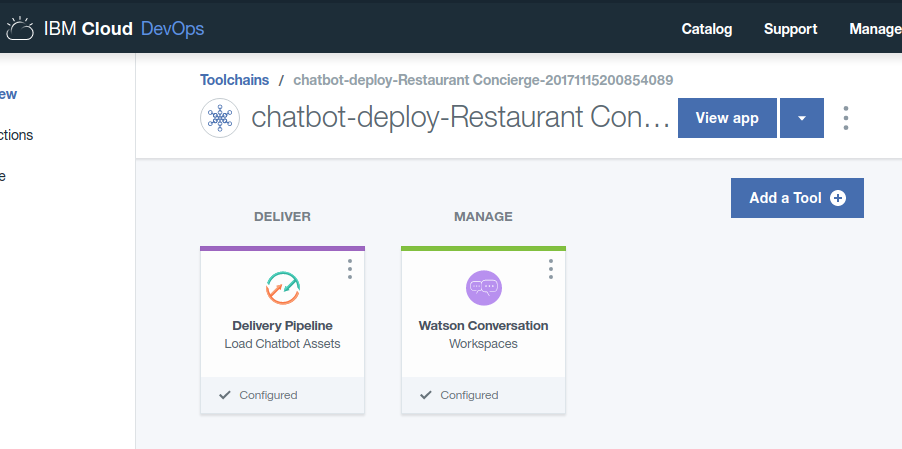Screen dimensions: 902x449
Task: Expand the dropdown arrow next to View app
Action: (x=802, y=118)
